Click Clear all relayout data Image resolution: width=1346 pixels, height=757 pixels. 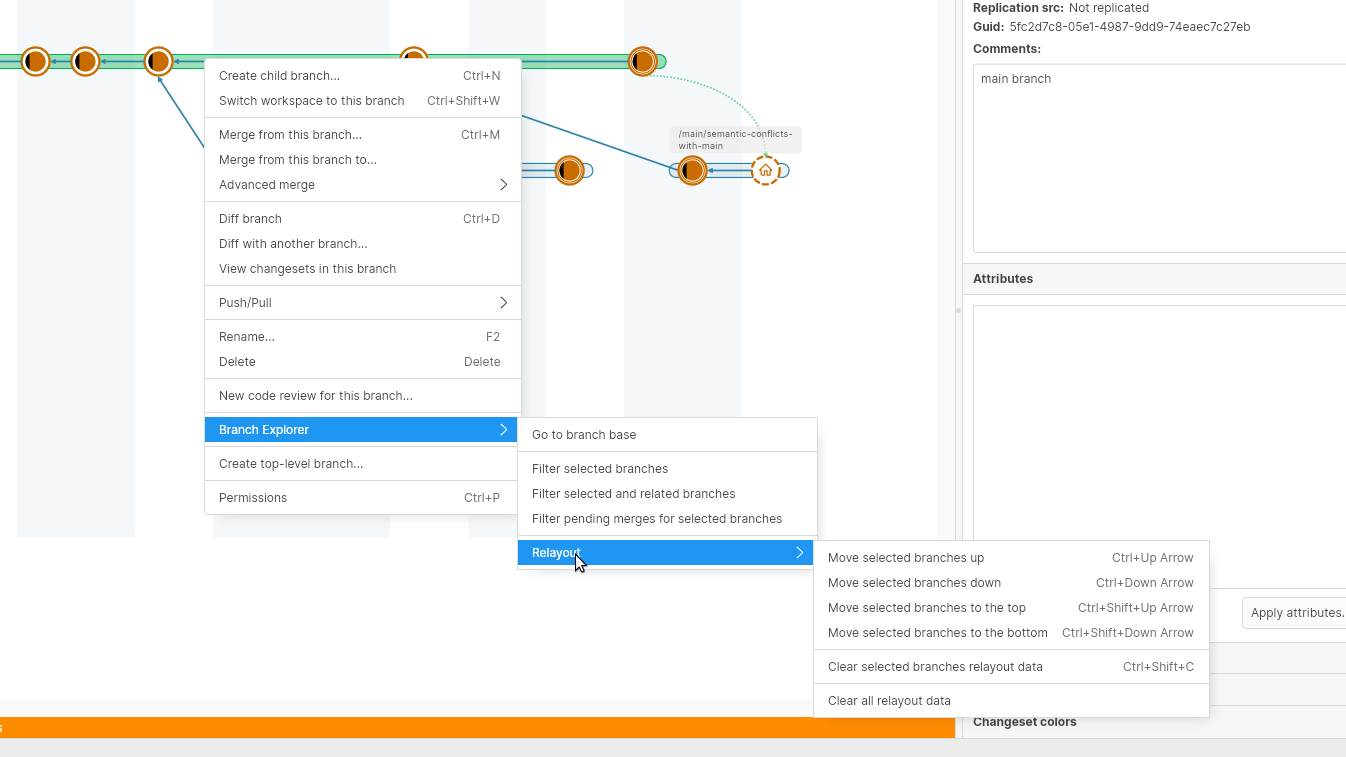[x=889, y=701]
